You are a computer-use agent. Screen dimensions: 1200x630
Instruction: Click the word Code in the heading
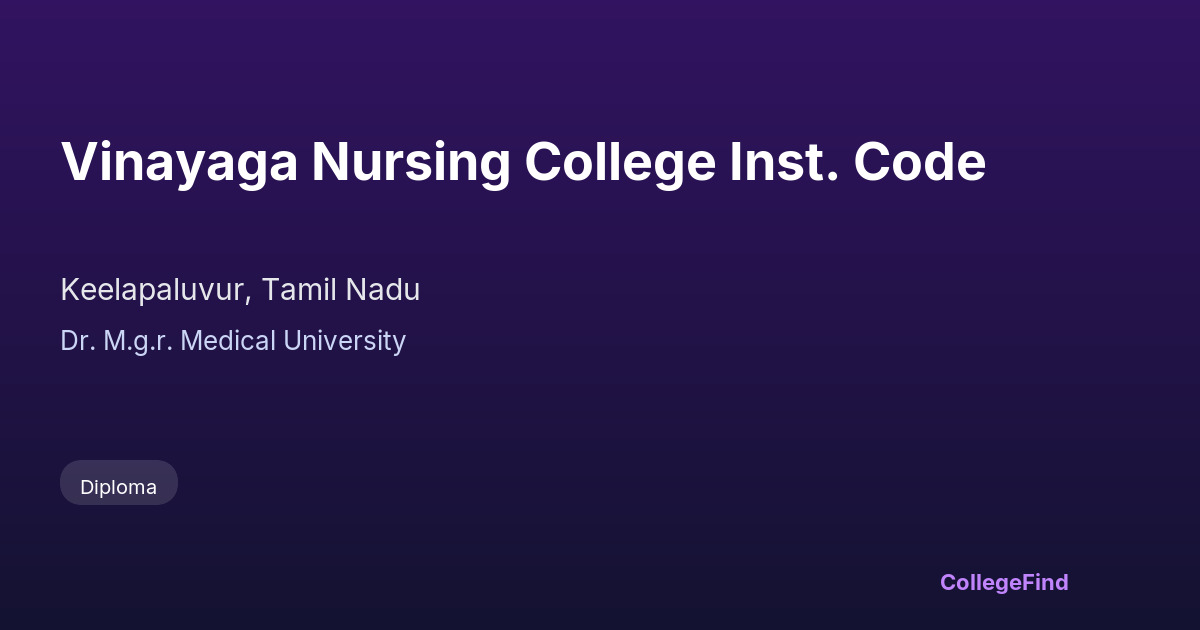(920, 162)
